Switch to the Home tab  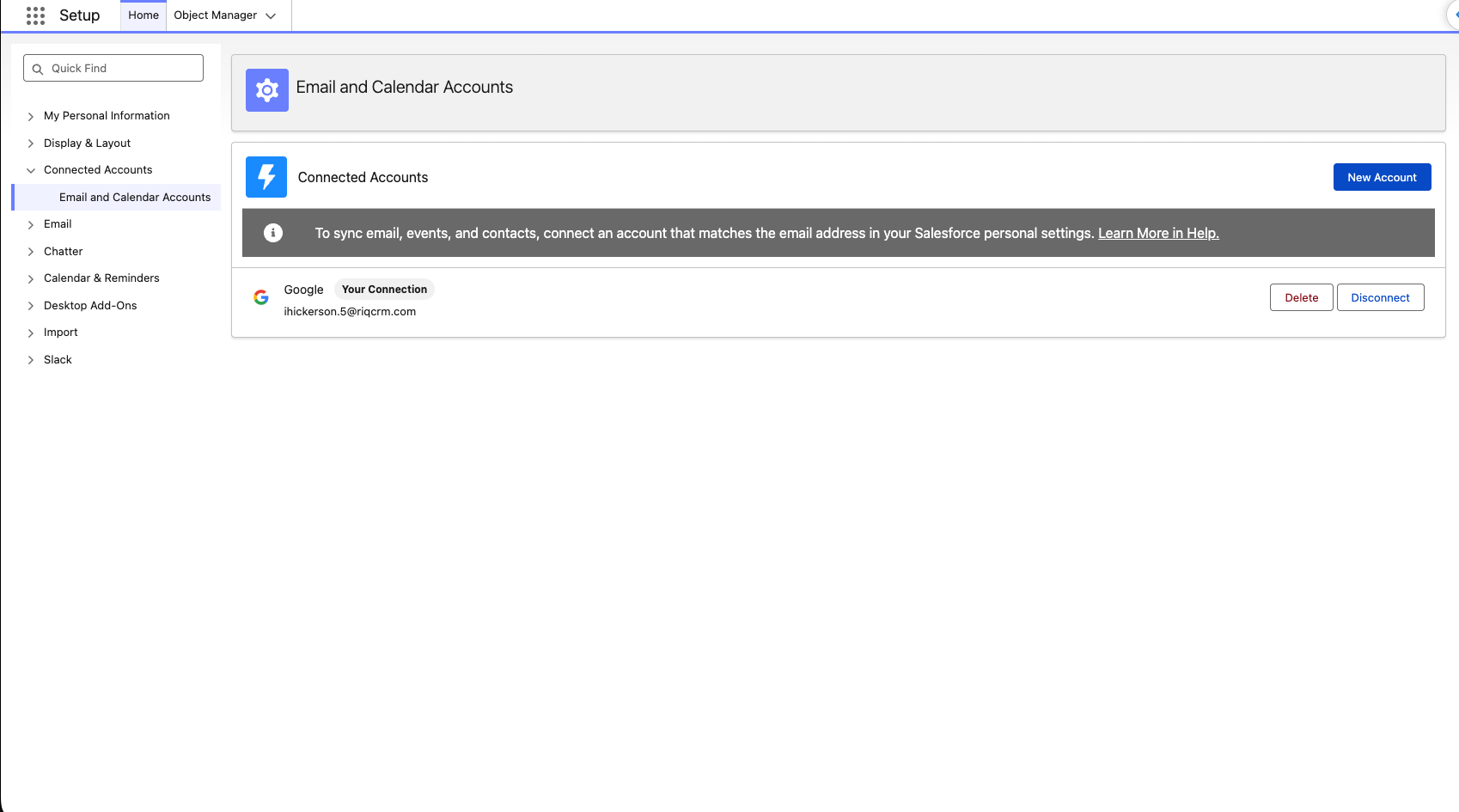click(x=143, y=15)
